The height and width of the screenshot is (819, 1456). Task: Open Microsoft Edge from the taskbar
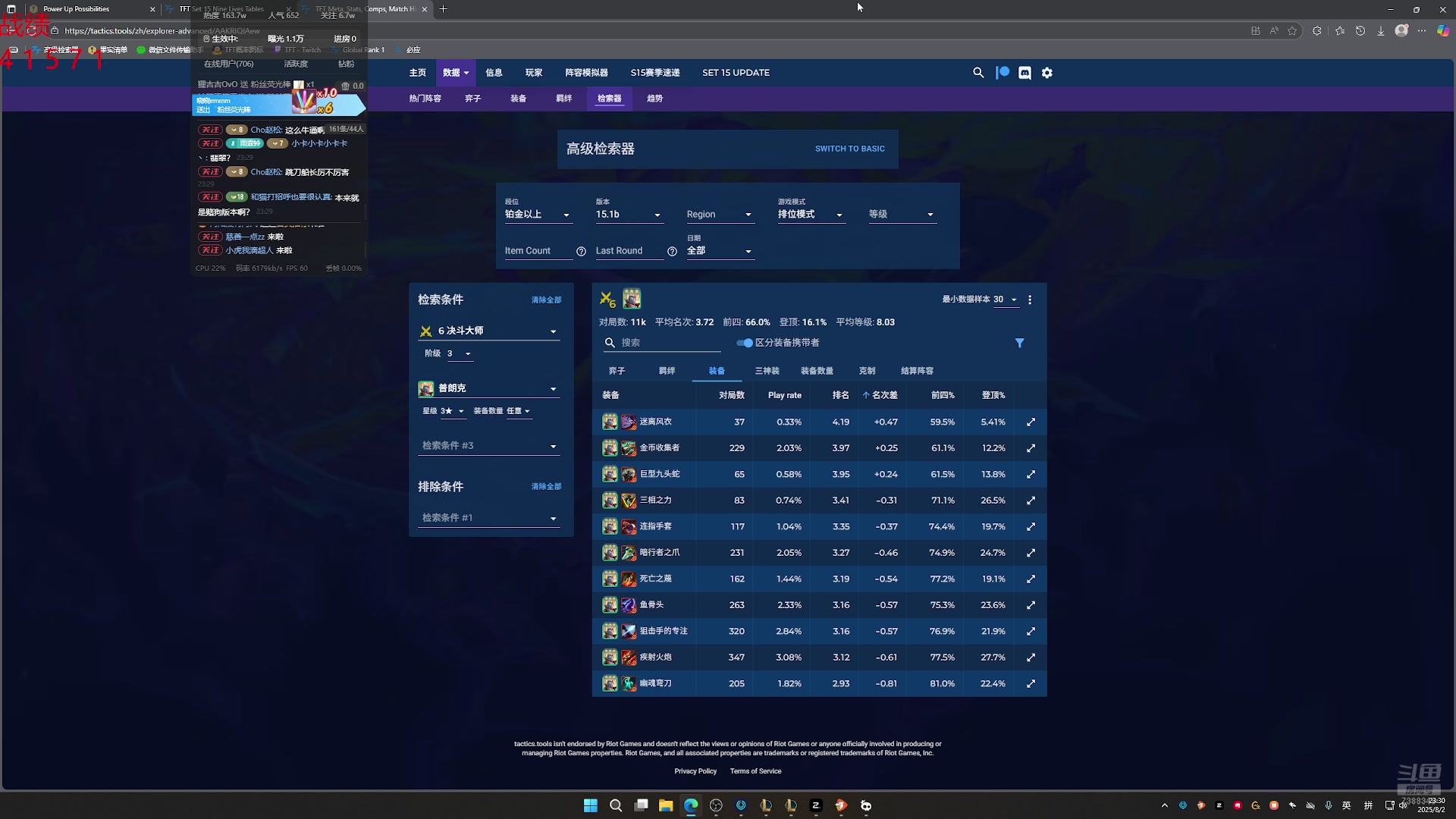click(x=691, y=805)
